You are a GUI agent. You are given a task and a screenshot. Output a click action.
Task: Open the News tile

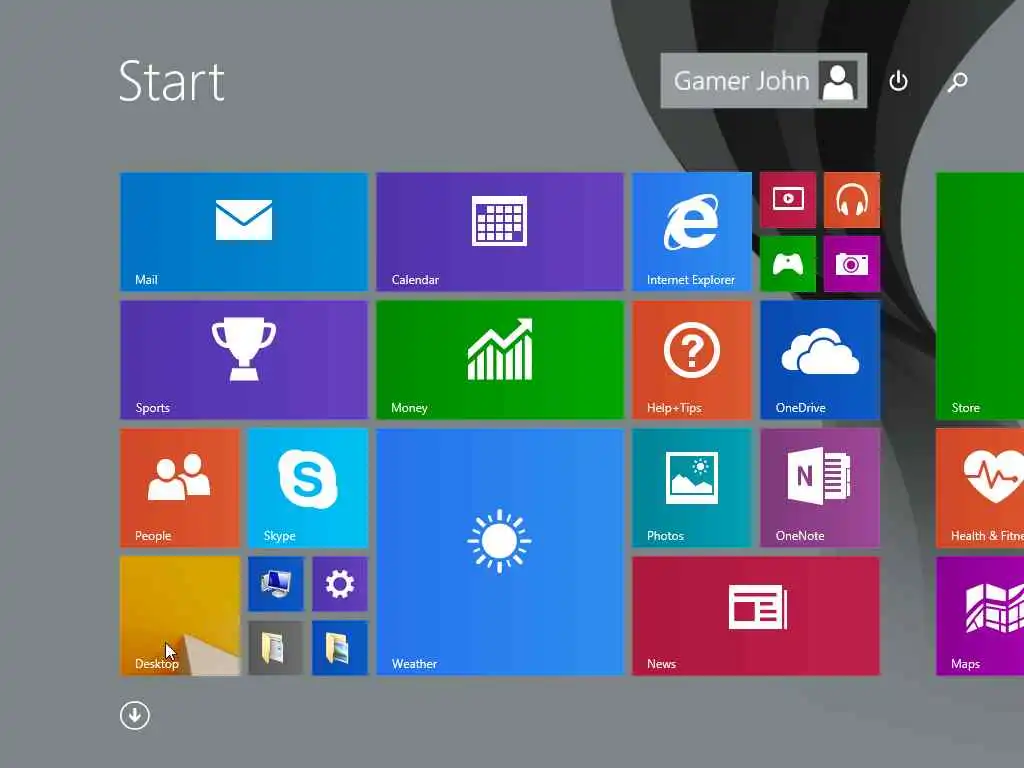point(756,615)
